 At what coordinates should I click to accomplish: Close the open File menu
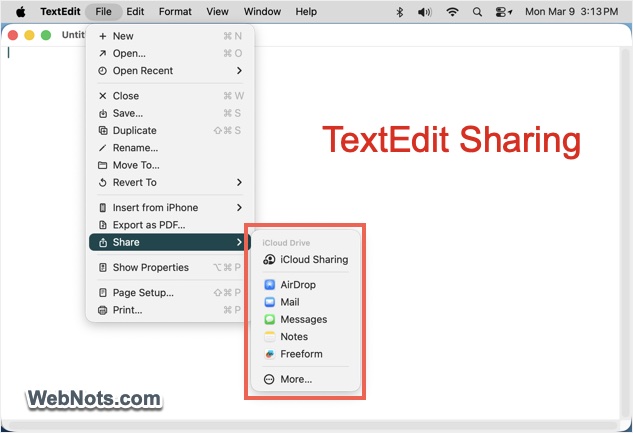pyautogui.click(x=103, y=12)
